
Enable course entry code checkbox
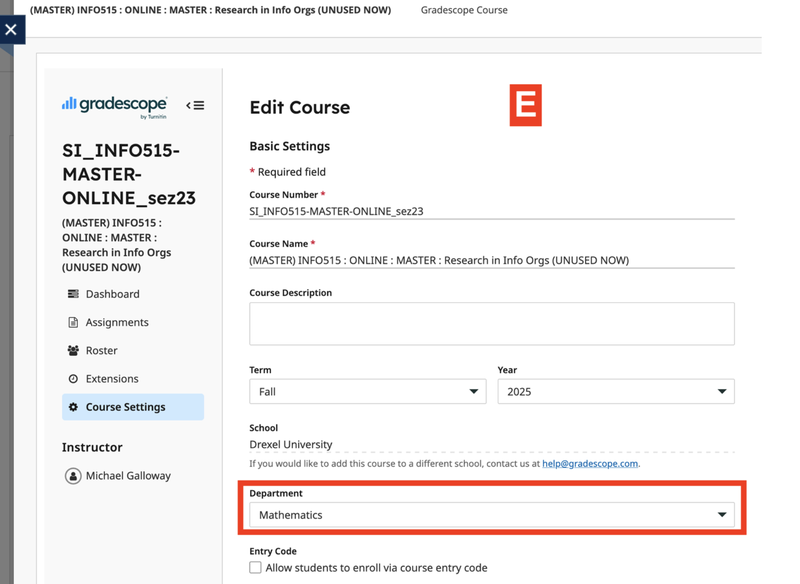point(256,568)
